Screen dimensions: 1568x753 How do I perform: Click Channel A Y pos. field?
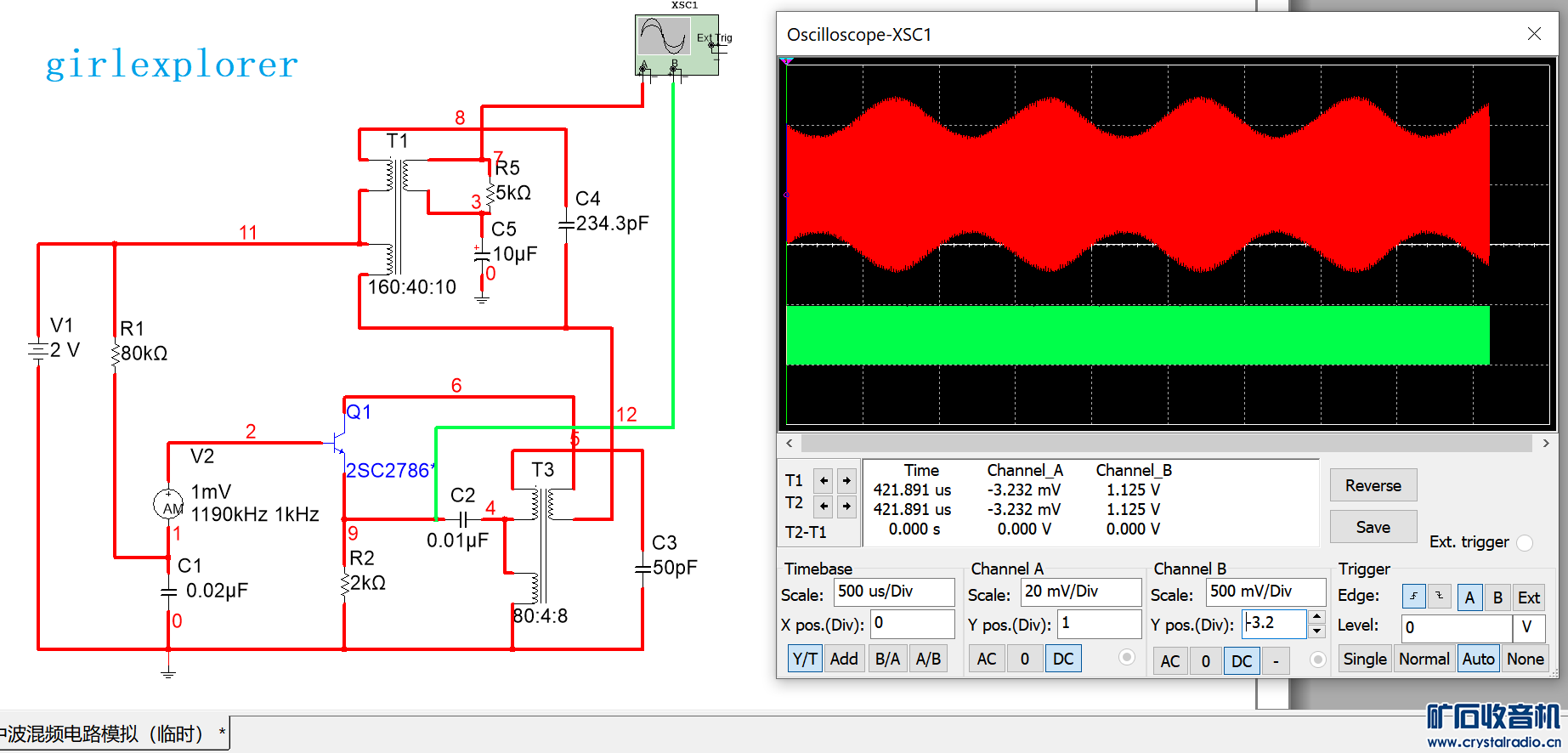tap(1100, 624)
